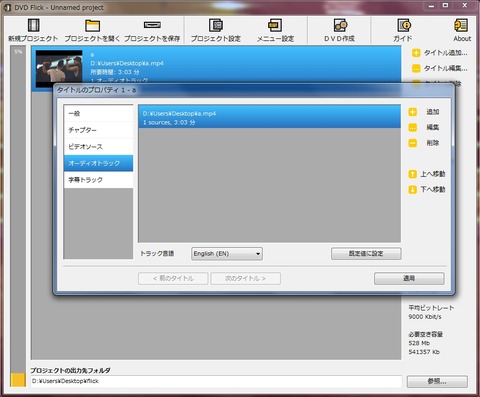Click the video thumbnail of title a
Image resolution: width=480 pixels, height=397 pixels.
[x=59, y=69]
